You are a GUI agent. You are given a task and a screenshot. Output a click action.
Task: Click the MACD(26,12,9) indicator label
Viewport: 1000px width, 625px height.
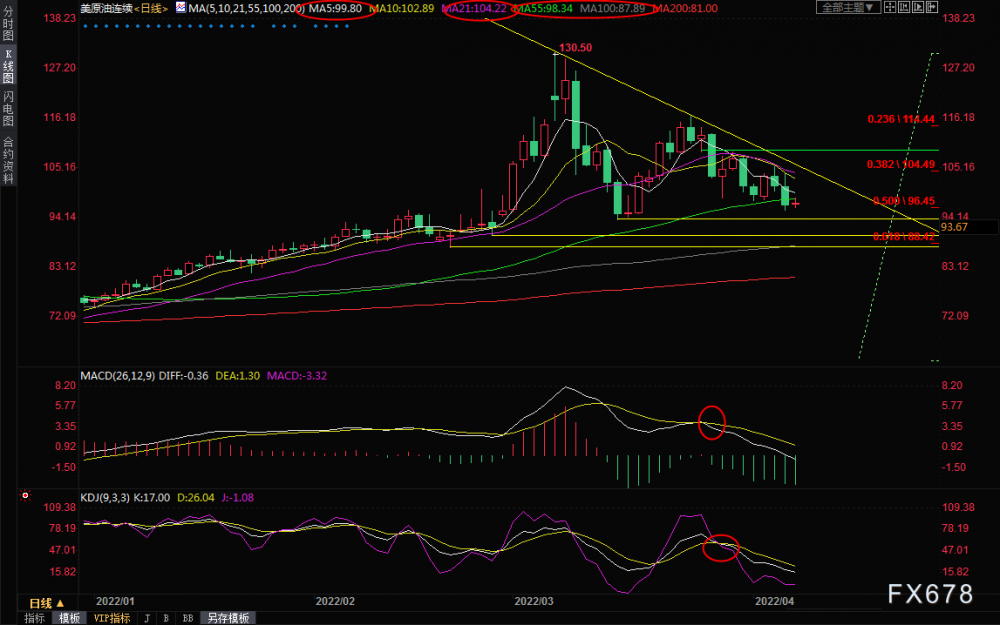[x=117, y=376]
